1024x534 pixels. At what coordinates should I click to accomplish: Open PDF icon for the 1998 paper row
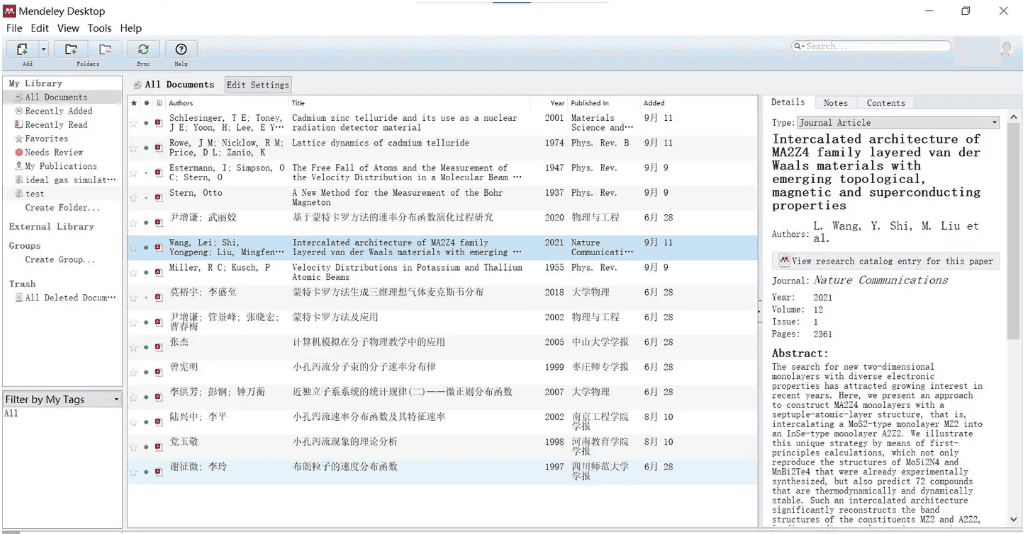pos(159,447)
